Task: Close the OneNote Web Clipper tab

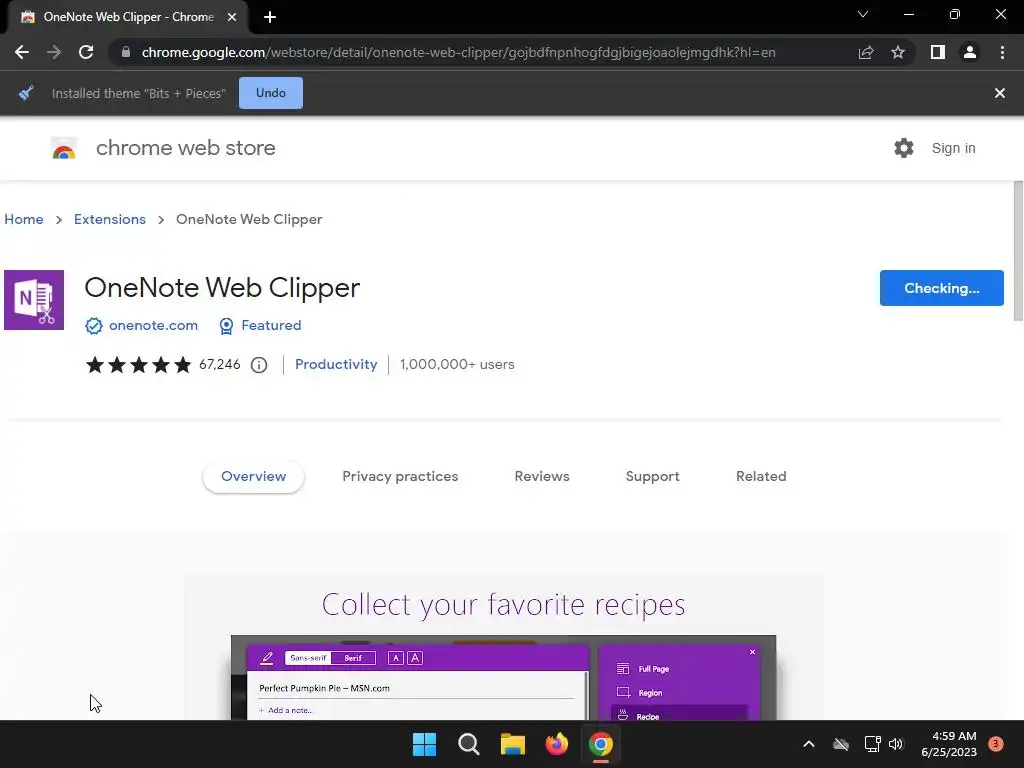Action: click(232, 17)
